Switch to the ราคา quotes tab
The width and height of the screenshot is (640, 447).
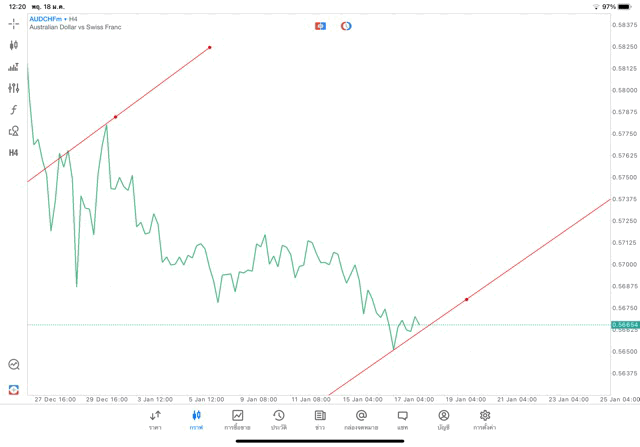(155, 419)
